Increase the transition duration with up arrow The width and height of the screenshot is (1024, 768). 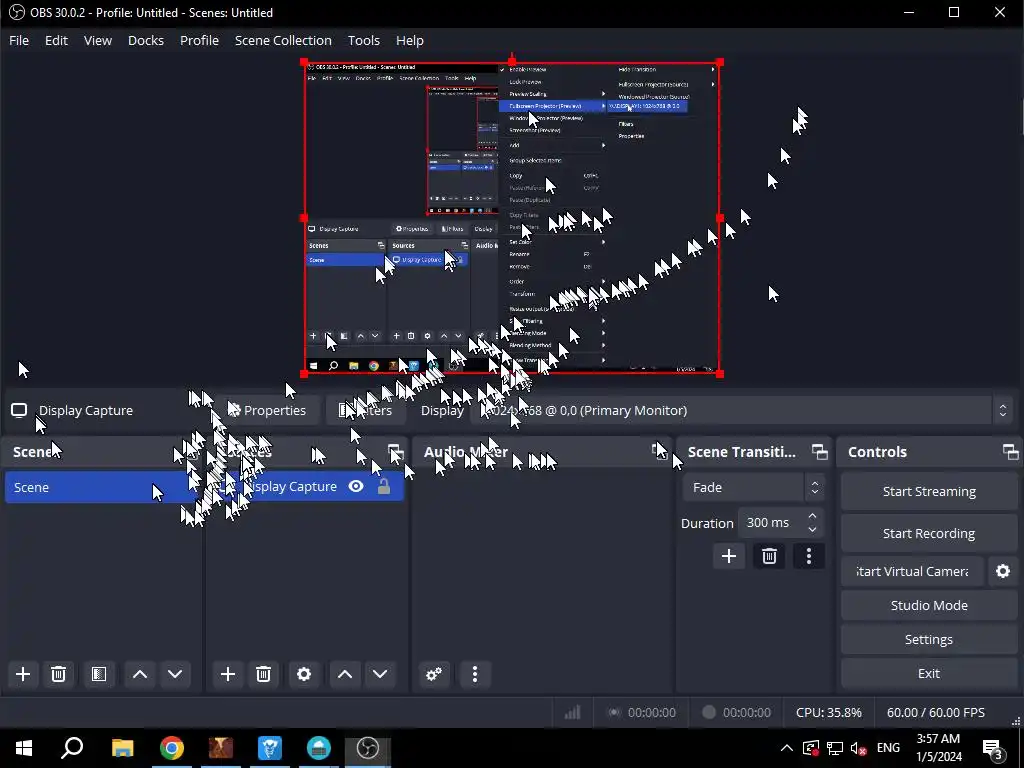(x=812, y=516)
